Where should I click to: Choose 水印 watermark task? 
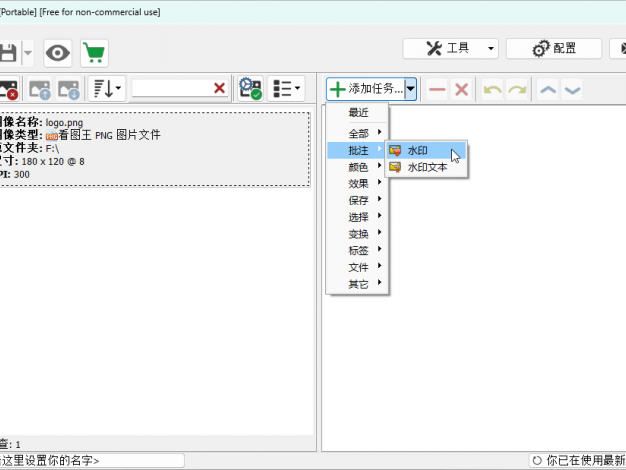426,151
